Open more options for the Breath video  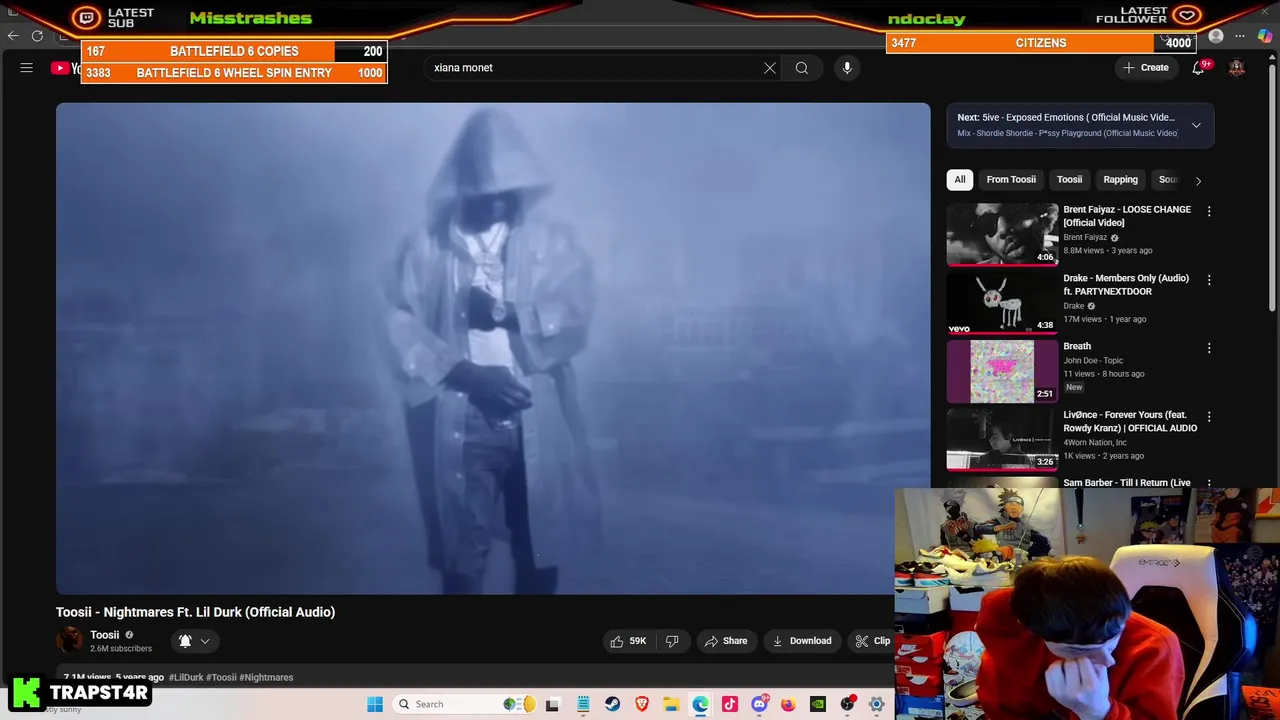(1209, 348)
